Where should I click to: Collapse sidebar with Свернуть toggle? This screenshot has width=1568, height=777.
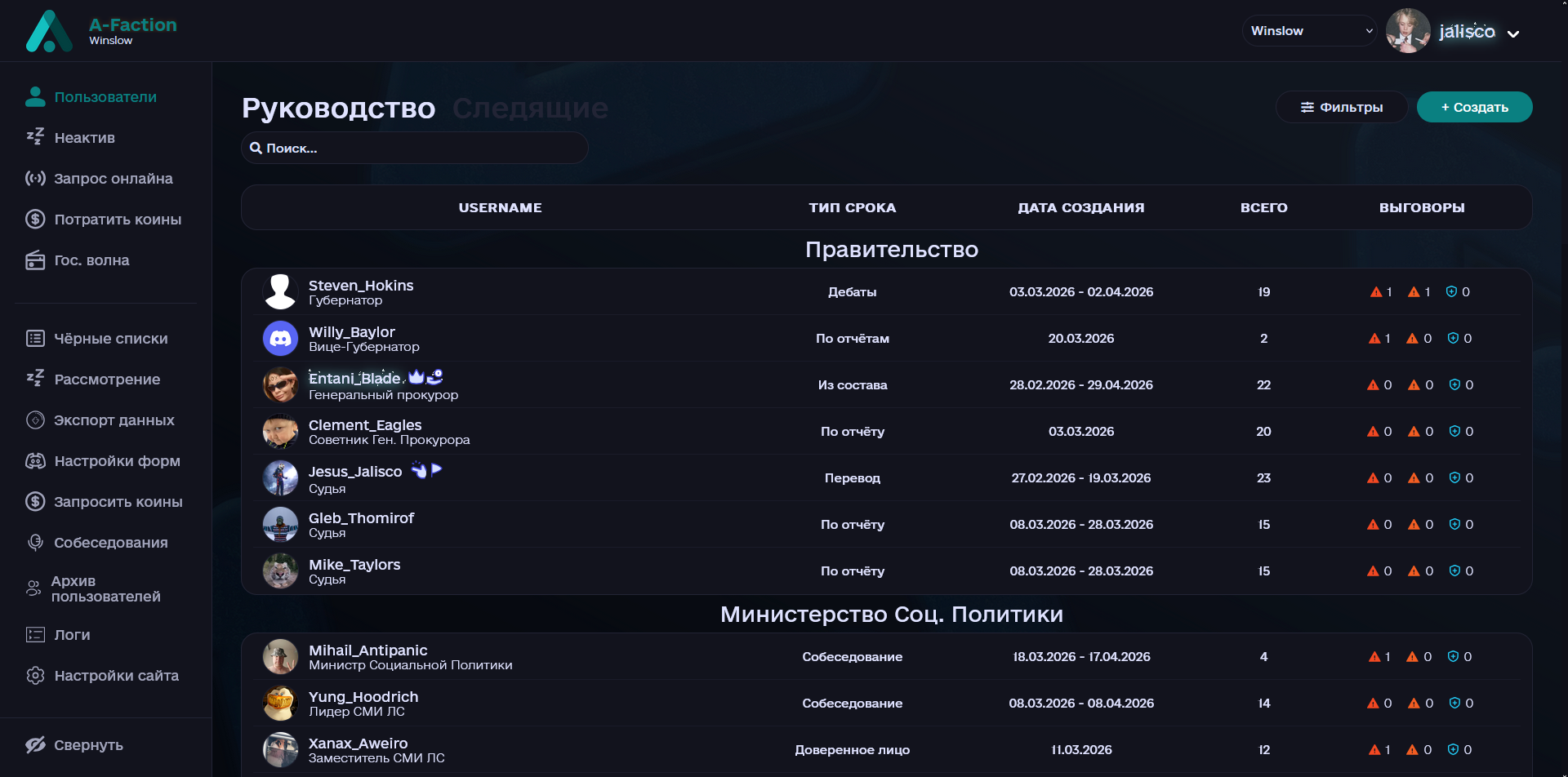(73, 745)
